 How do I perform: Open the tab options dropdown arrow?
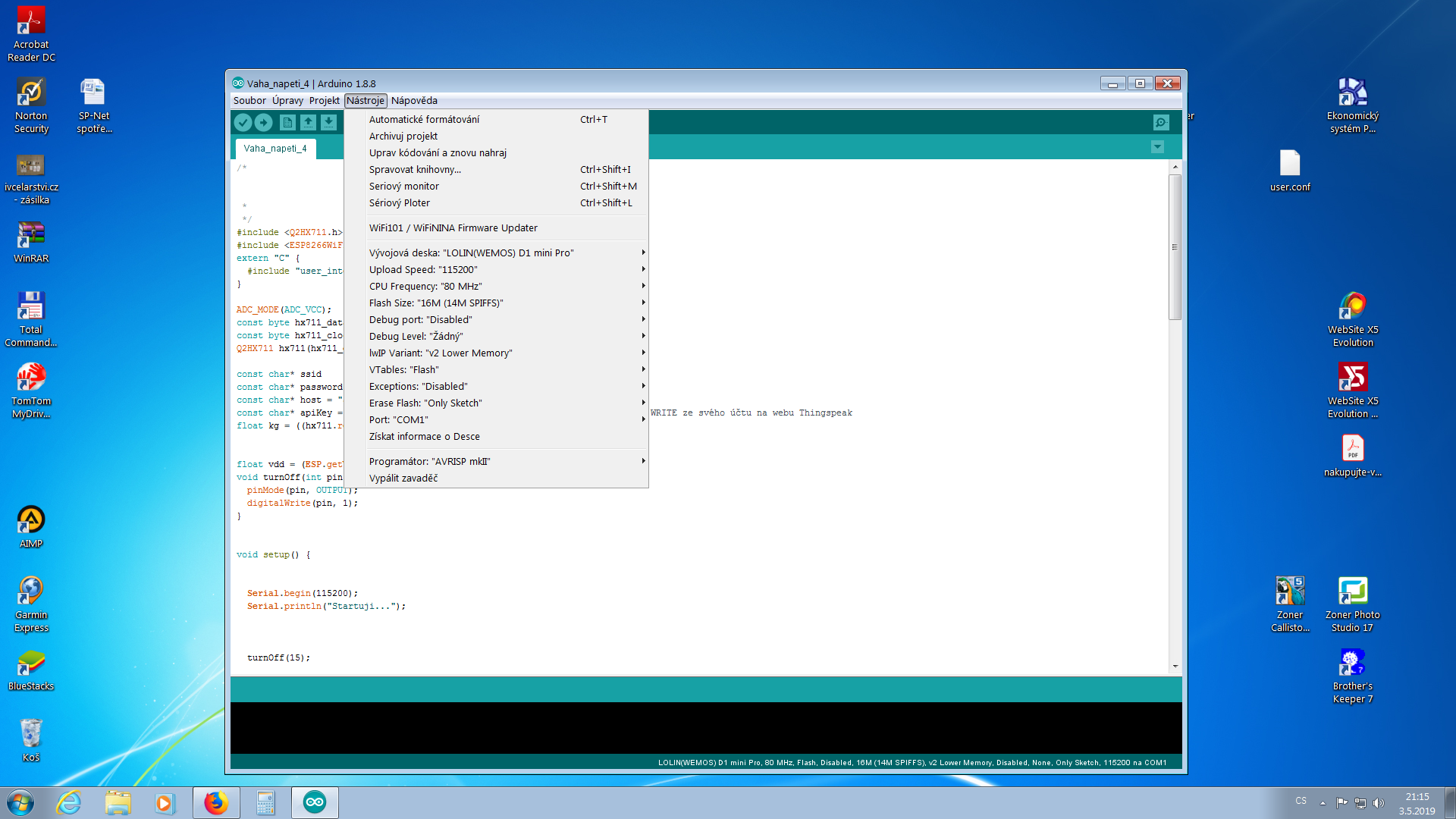[1157, 147]
